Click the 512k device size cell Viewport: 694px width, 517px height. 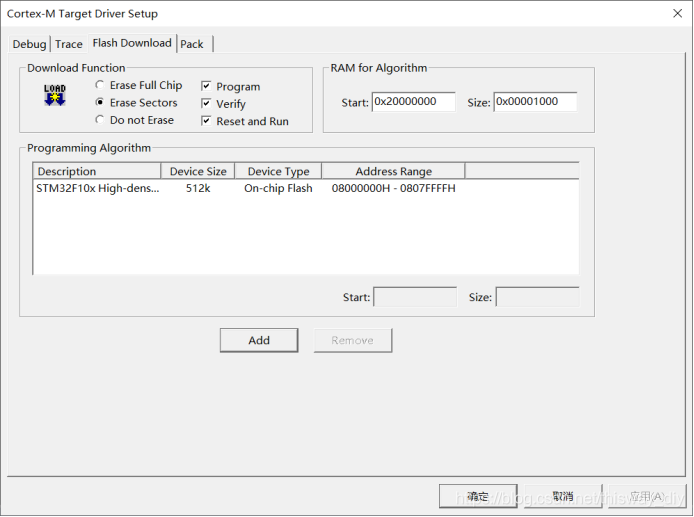tap(198, 188)
